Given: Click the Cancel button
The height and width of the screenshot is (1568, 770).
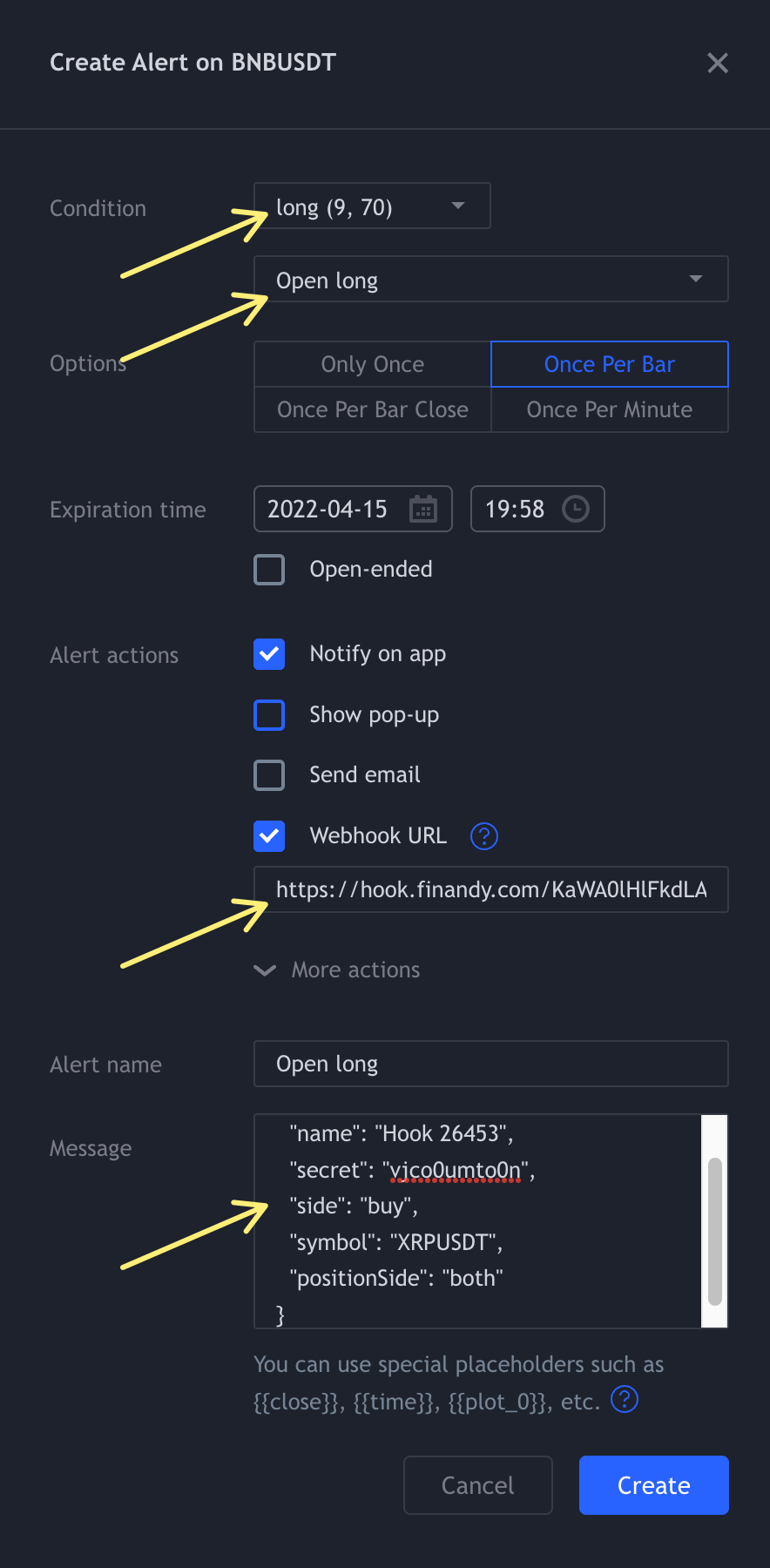Looking at the screenshot, I should point(478,1485).
